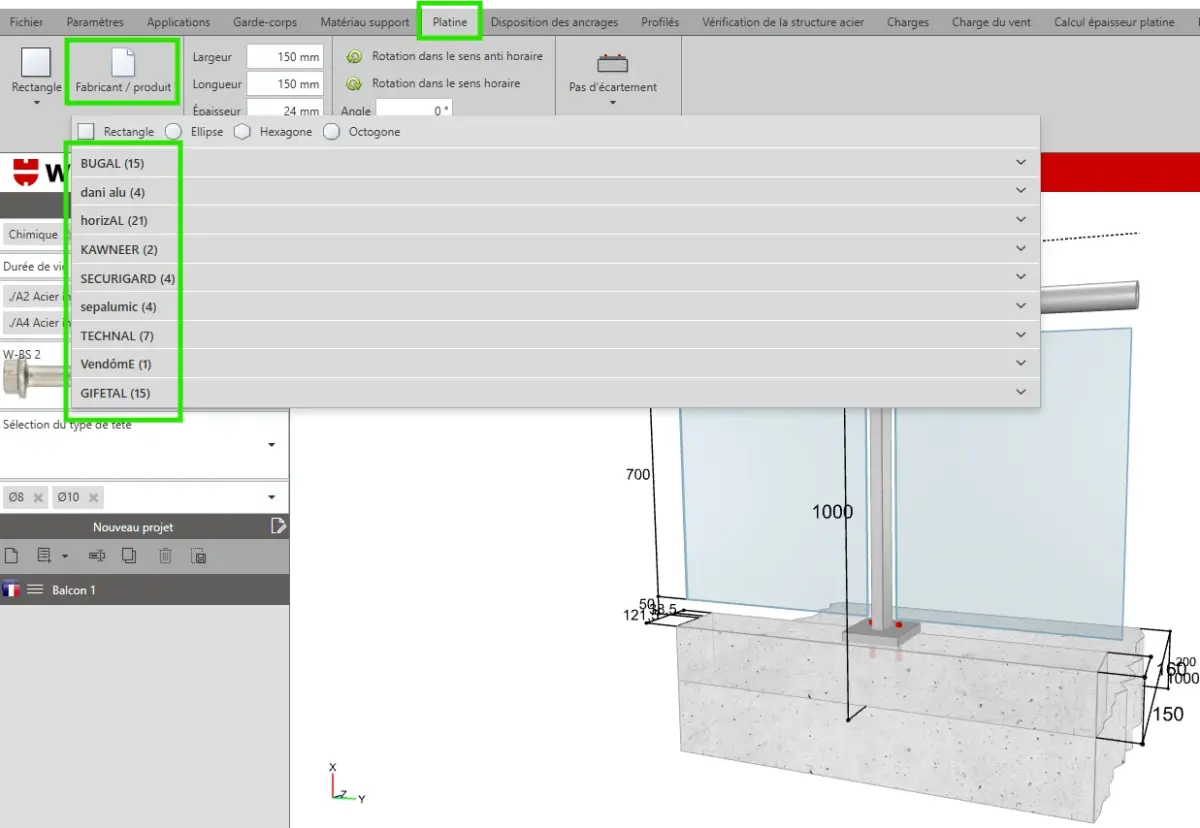Image resolution: width=1200 pixels, height=828 pixels.
Task: Open the diameter dropdown beside Ø10
Action: point(272,497)
